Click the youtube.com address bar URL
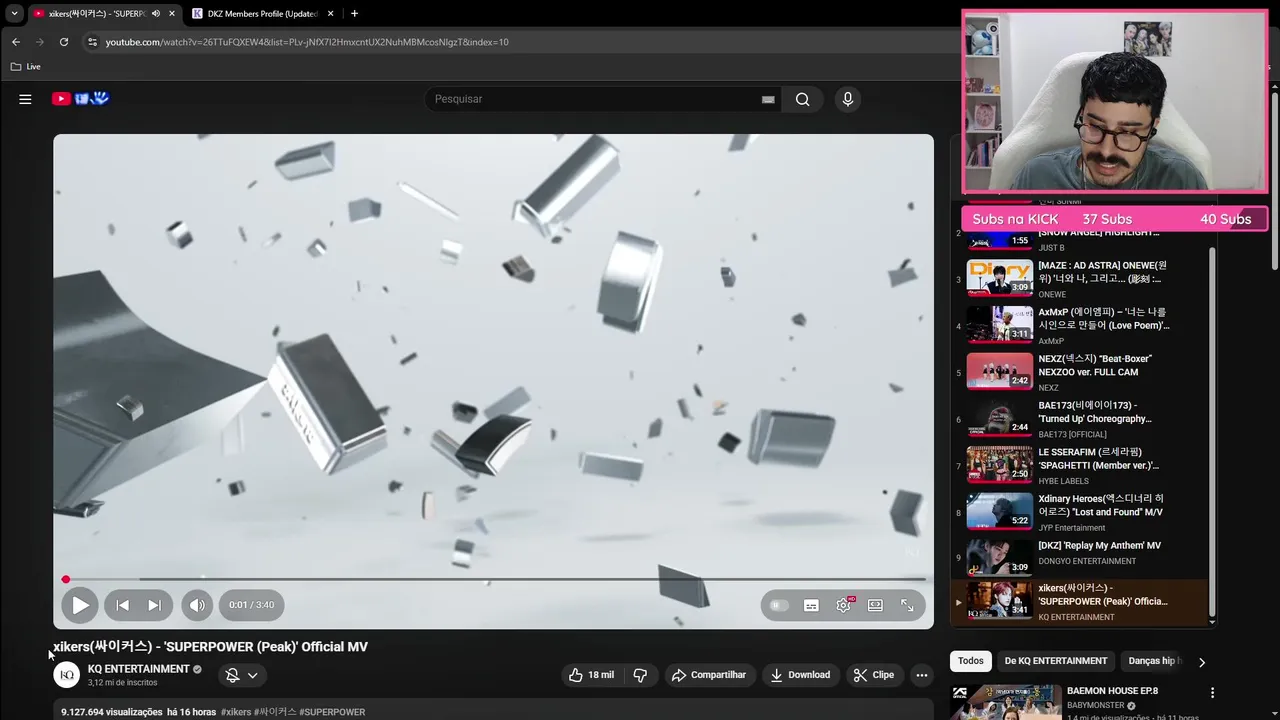The image size is (1280, 720). [x=307, y=42]
